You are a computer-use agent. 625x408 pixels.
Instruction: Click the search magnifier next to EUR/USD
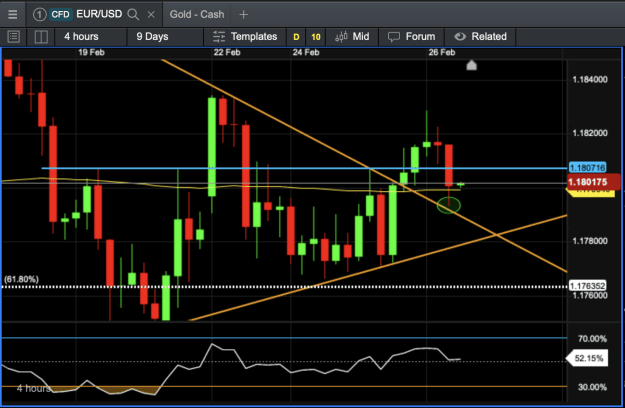coord(133,15)
